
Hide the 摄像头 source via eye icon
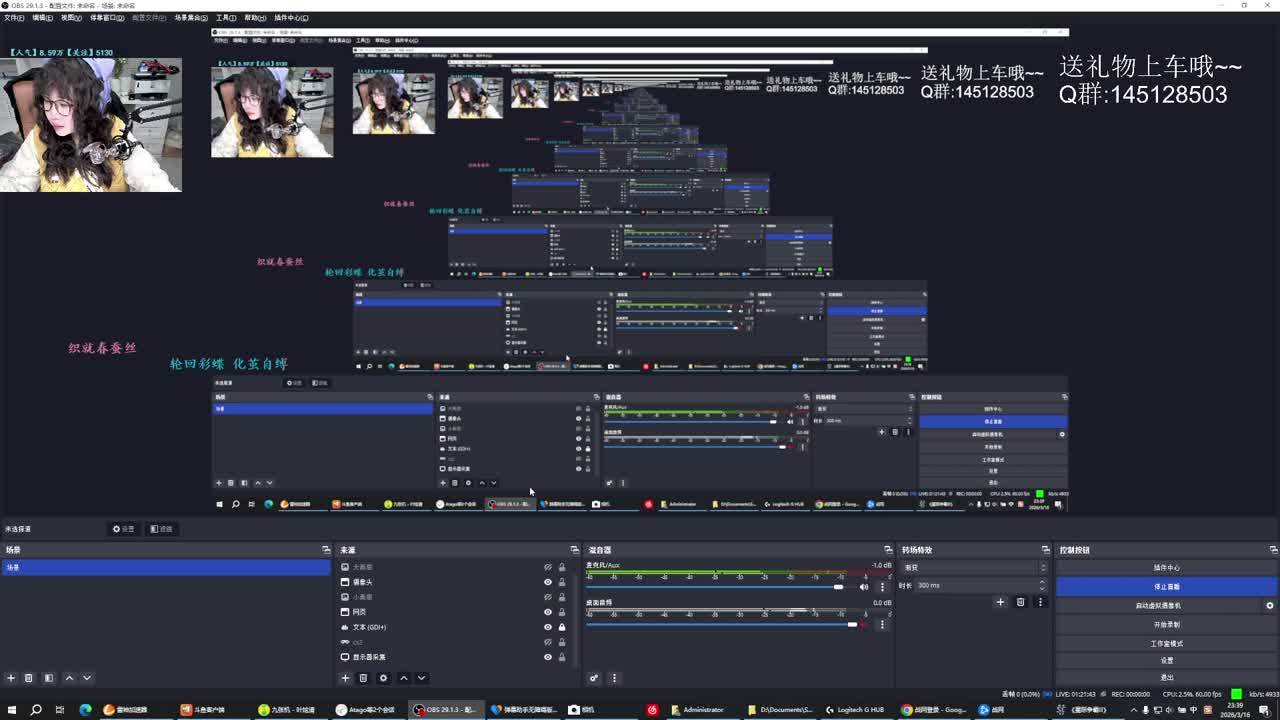548,582
